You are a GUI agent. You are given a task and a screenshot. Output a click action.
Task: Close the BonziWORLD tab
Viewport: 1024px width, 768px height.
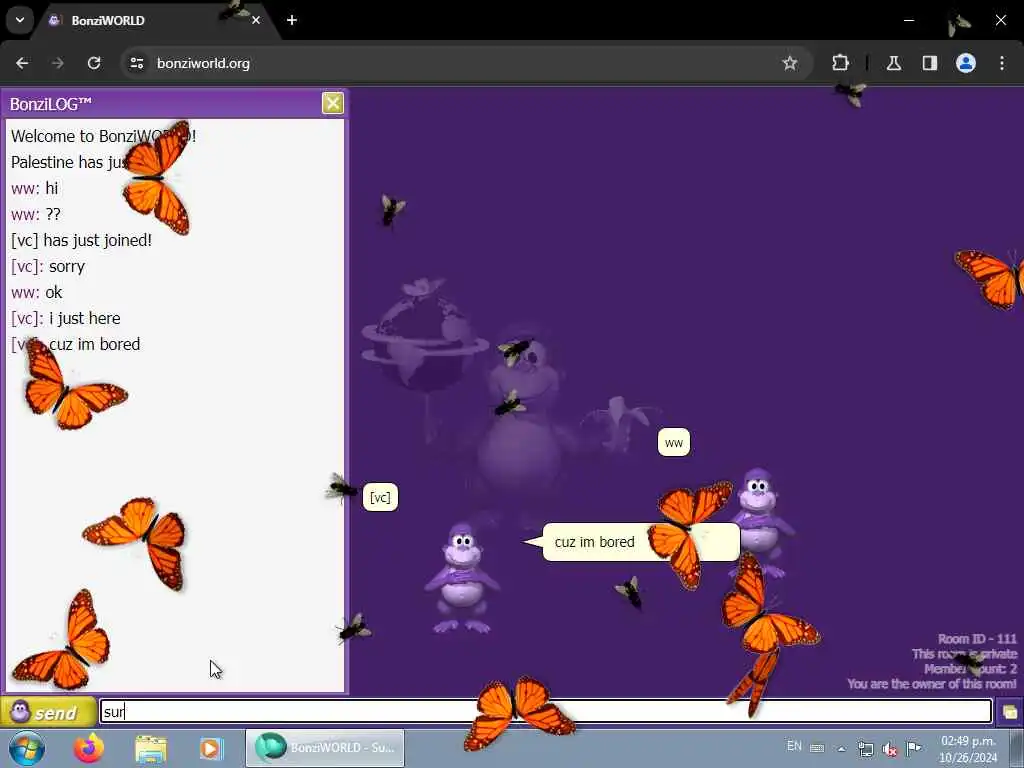point(256,20)
